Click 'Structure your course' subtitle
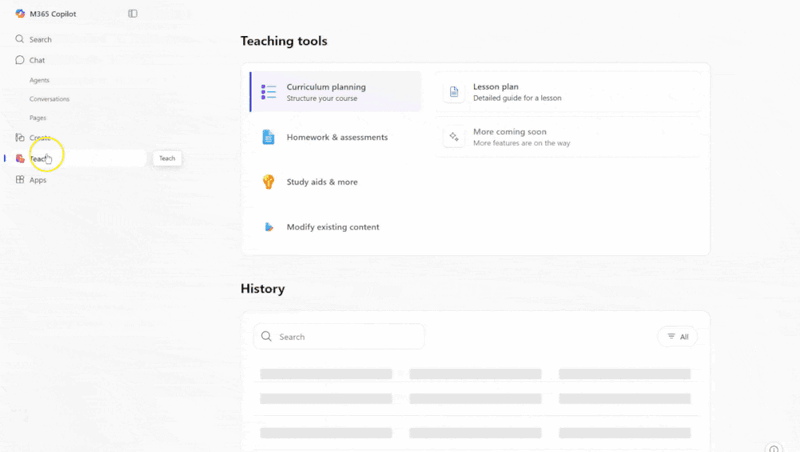 [x=322, y=98]
